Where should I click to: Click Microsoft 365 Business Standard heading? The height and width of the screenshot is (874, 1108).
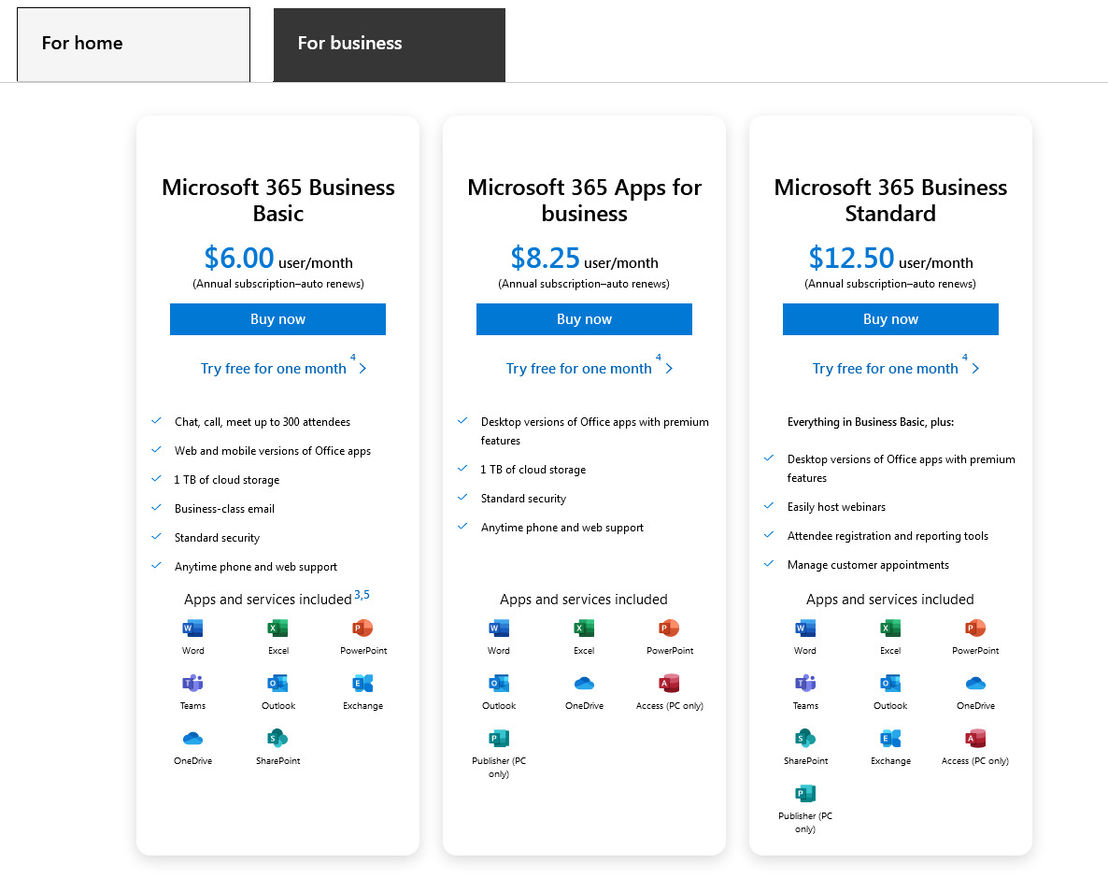[890, 200]
